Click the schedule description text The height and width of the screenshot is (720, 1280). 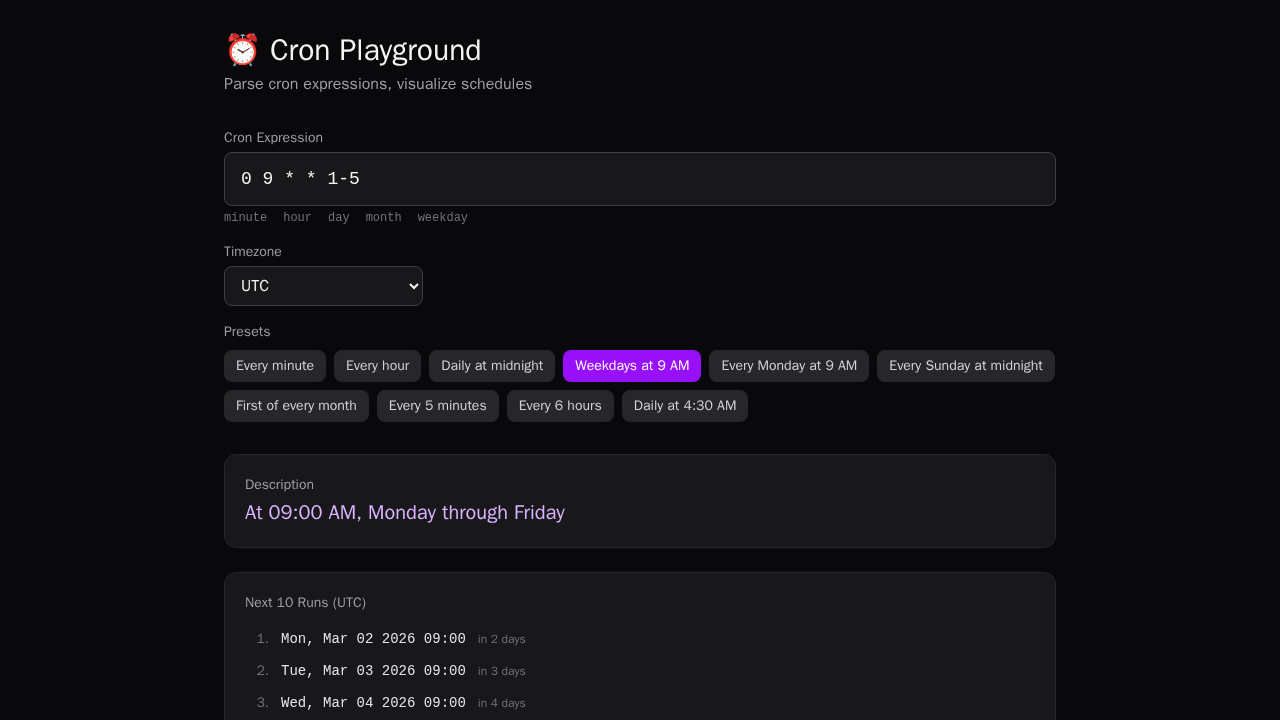point(404,512)
